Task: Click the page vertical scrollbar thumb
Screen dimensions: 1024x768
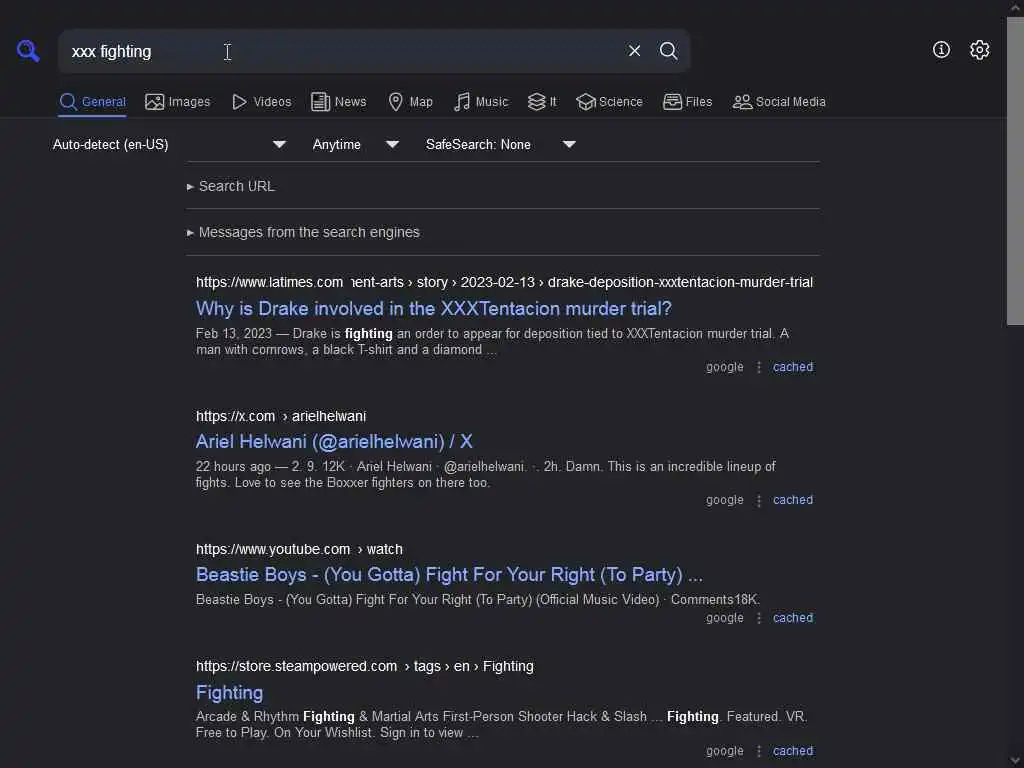Action: (x=1015, y=171)
